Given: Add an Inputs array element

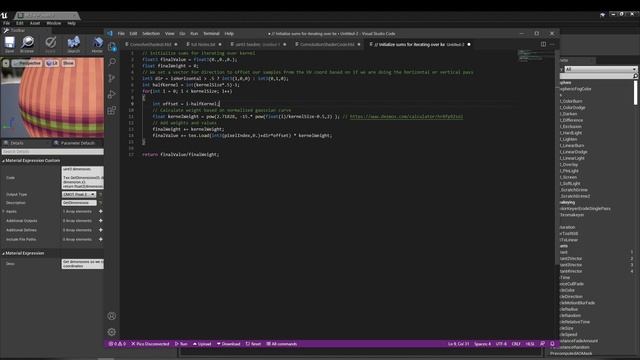Looking at the screenshot, I should [100, 211].
